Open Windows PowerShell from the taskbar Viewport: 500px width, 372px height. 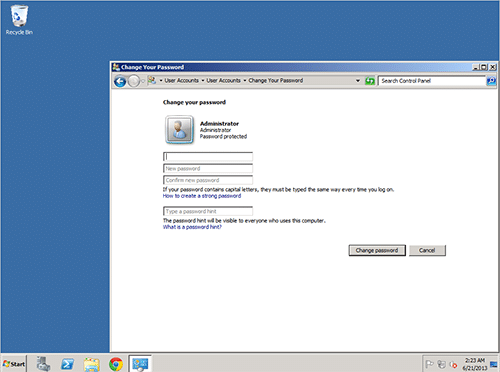(x=68, y=364)
